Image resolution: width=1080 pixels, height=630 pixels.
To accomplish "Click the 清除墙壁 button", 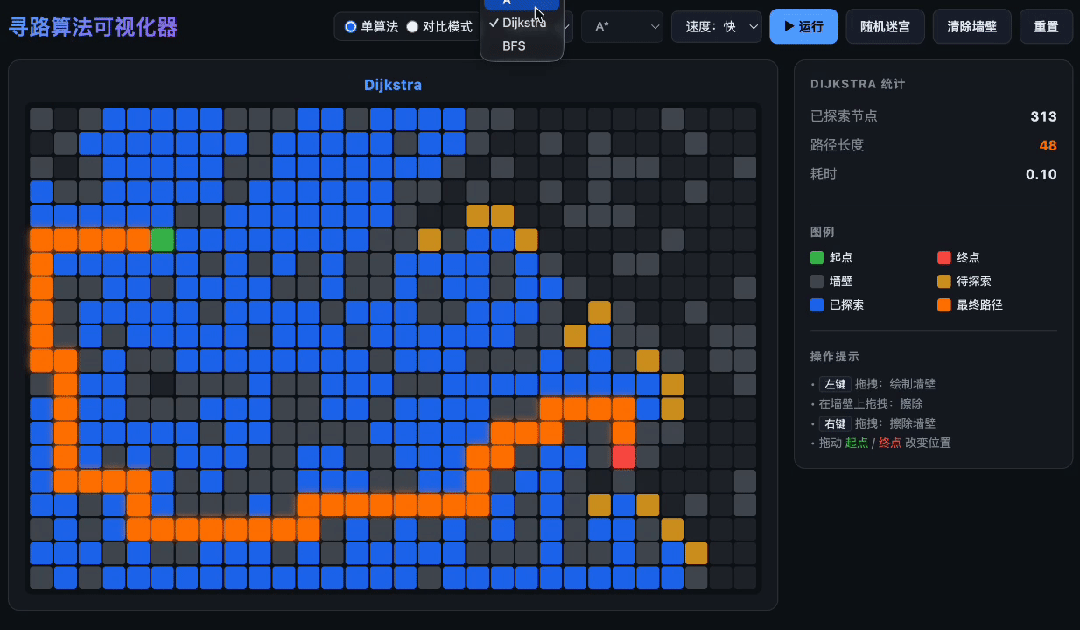I will pyautogui.click(x=972, y=27).
